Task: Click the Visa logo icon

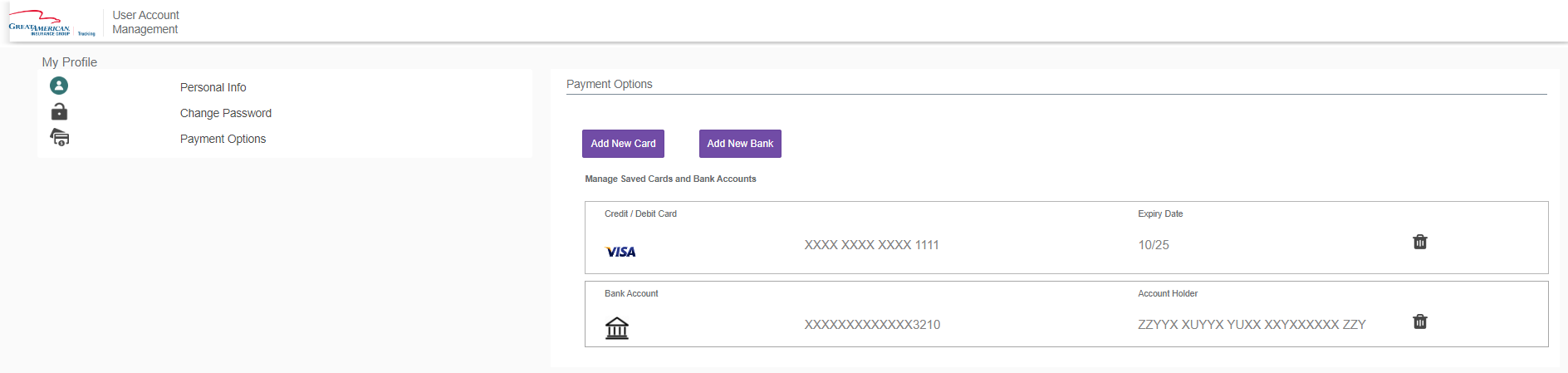Action: click(620, 252)
